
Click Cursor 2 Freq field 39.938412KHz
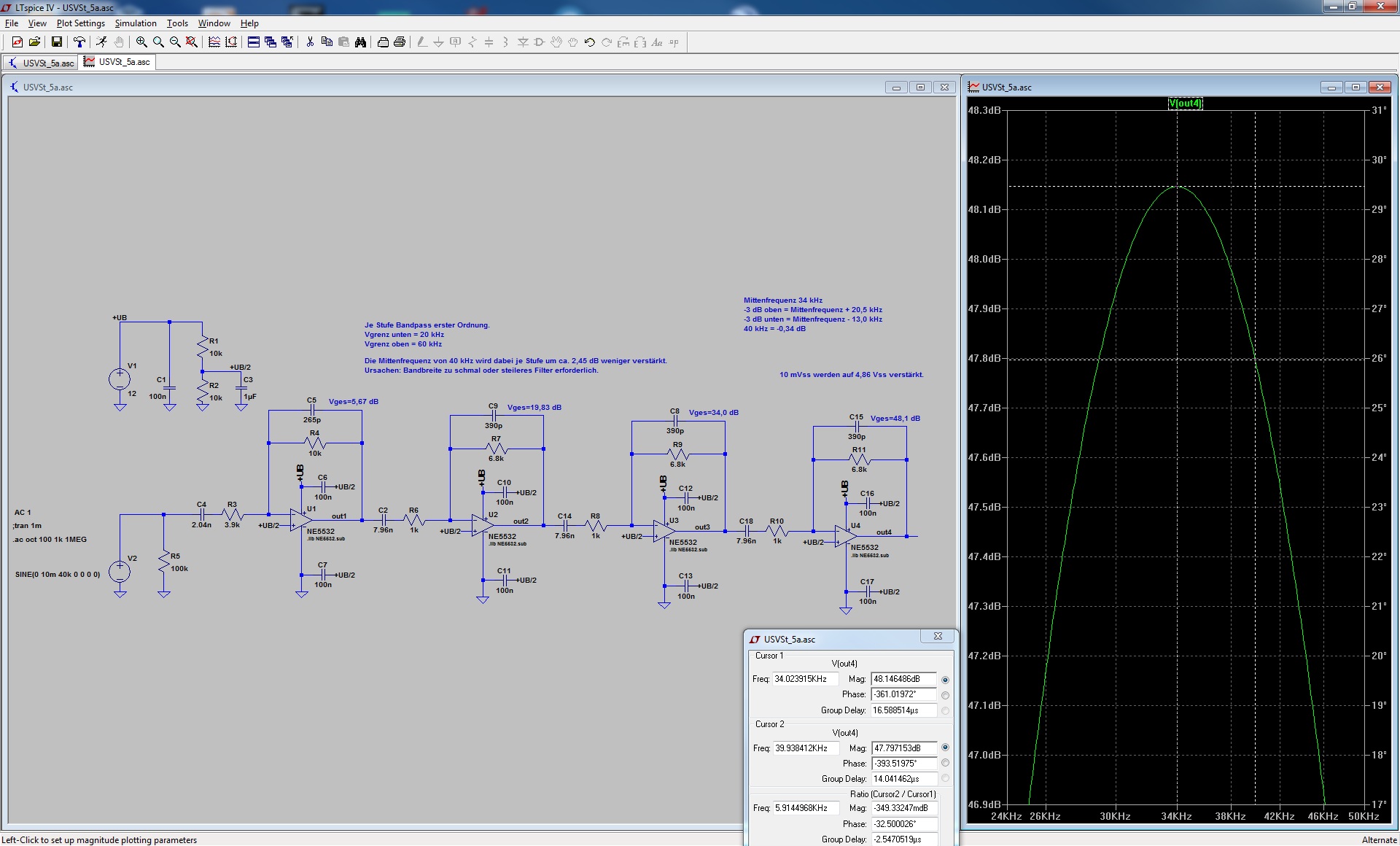tap(805, 748)
